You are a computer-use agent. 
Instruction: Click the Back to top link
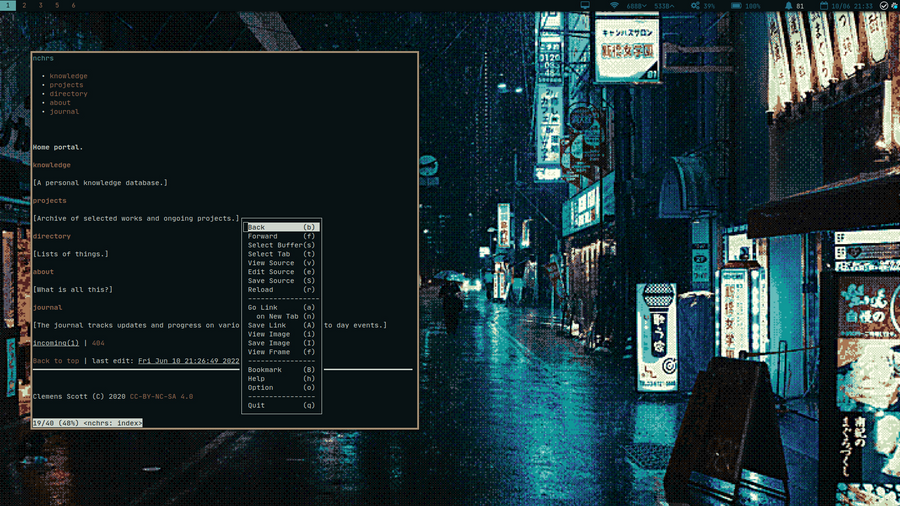coord(56,361)
